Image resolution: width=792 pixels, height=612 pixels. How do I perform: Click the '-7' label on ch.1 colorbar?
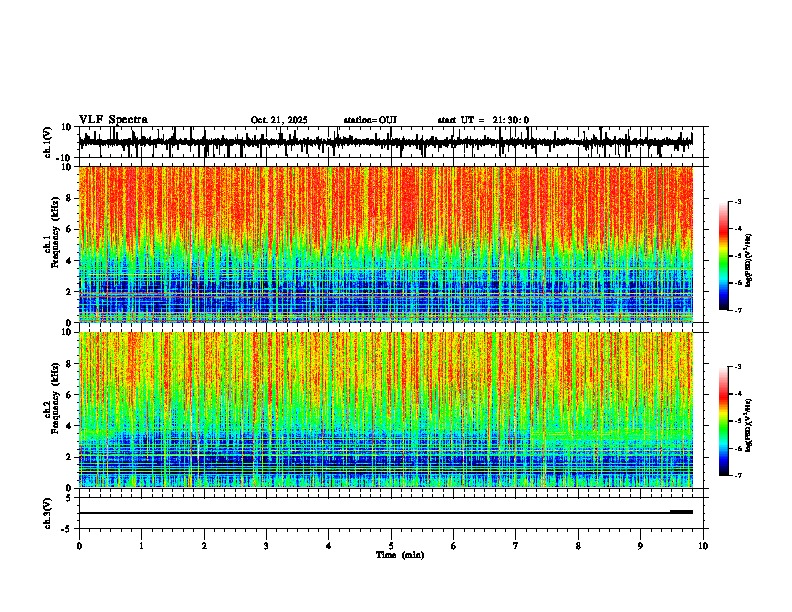coord(738,310)
